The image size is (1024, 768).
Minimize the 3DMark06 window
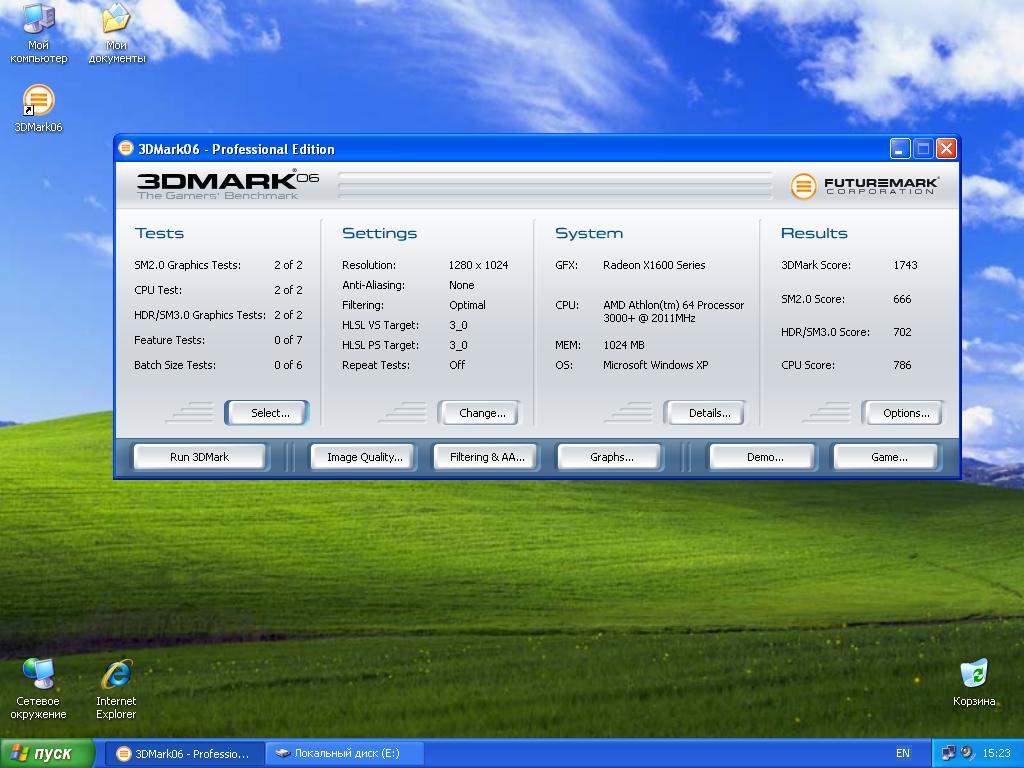coord(900,149)
